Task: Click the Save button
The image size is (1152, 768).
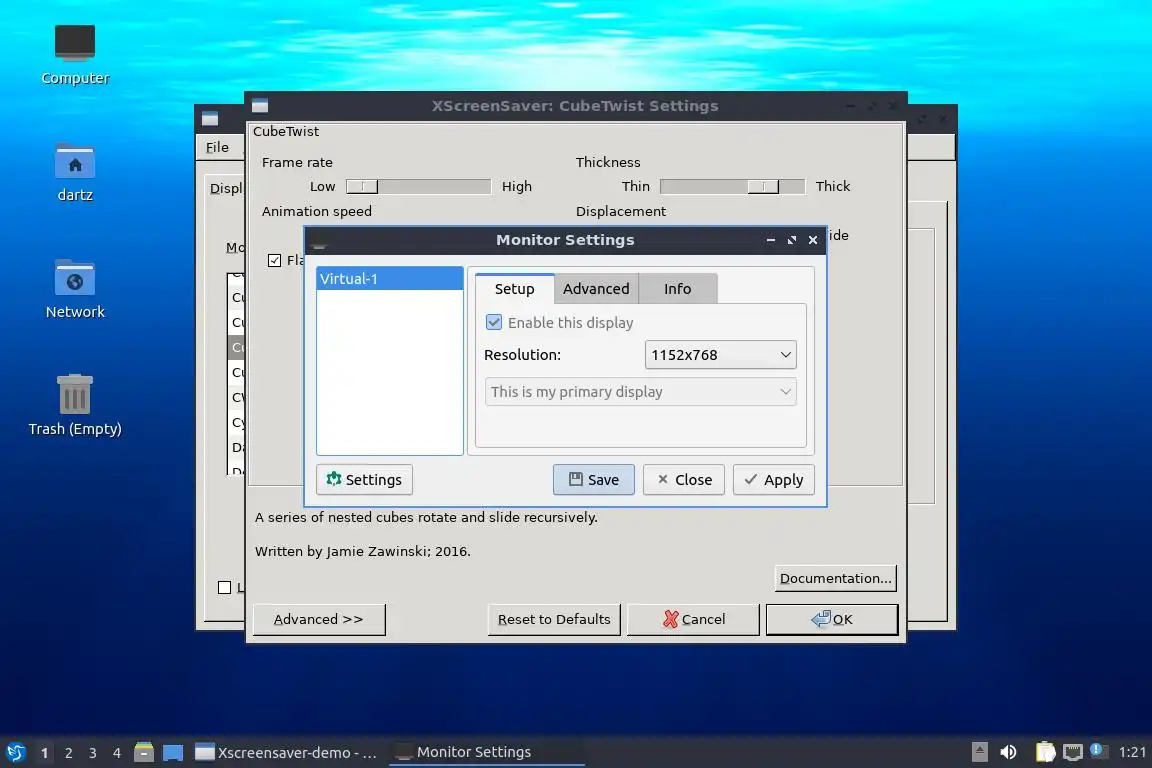Action: click(x=594, y=480)
